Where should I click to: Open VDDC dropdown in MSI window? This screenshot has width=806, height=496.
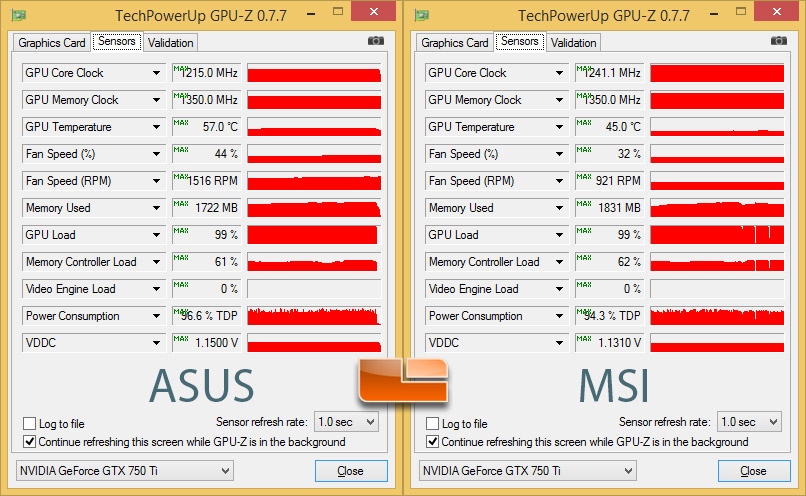497,343
